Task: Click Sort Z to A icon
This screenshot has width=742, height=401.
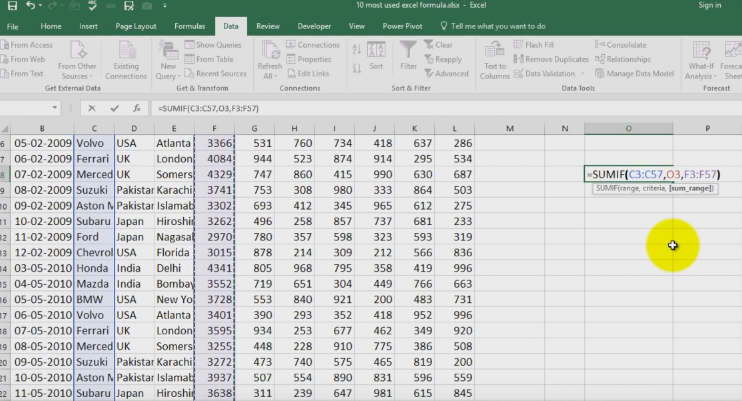Action: (357, 69)
